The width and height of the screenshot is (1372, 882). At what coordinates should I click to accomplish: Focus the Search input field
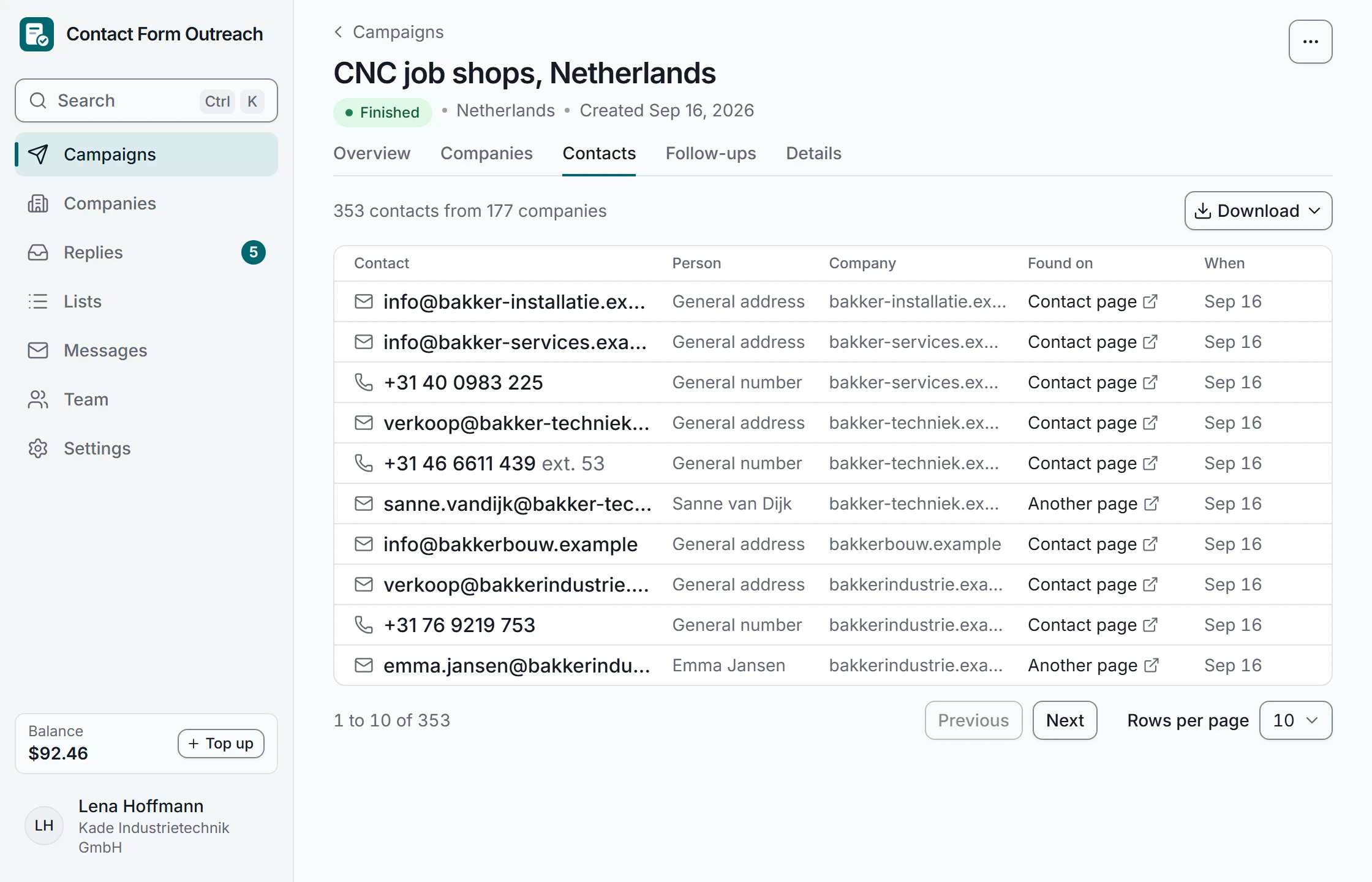(x=146, y=100)
